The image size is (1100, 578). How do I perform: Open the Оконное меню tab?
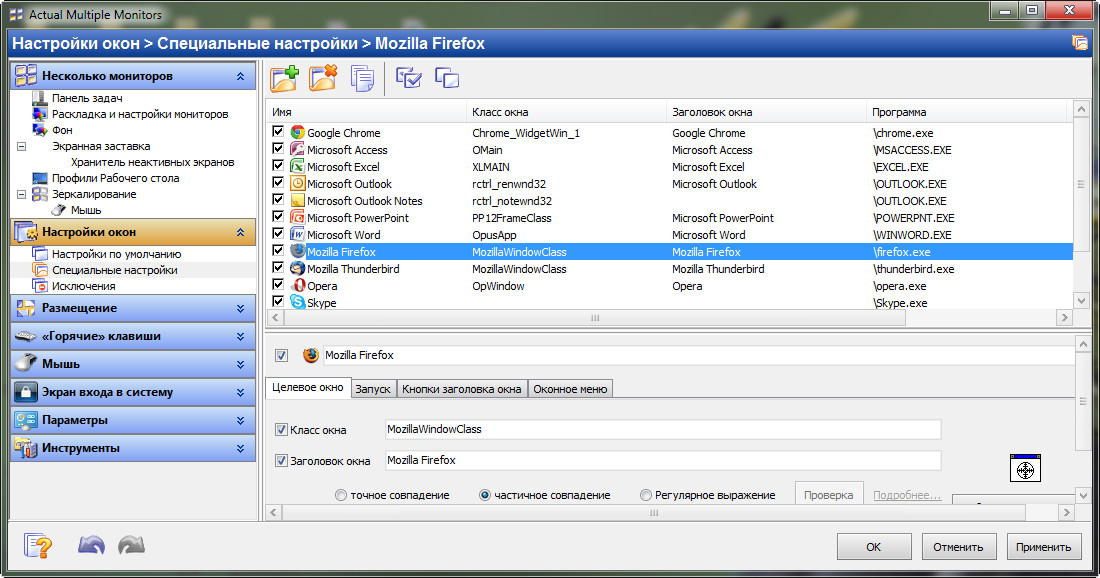[570, 389]
